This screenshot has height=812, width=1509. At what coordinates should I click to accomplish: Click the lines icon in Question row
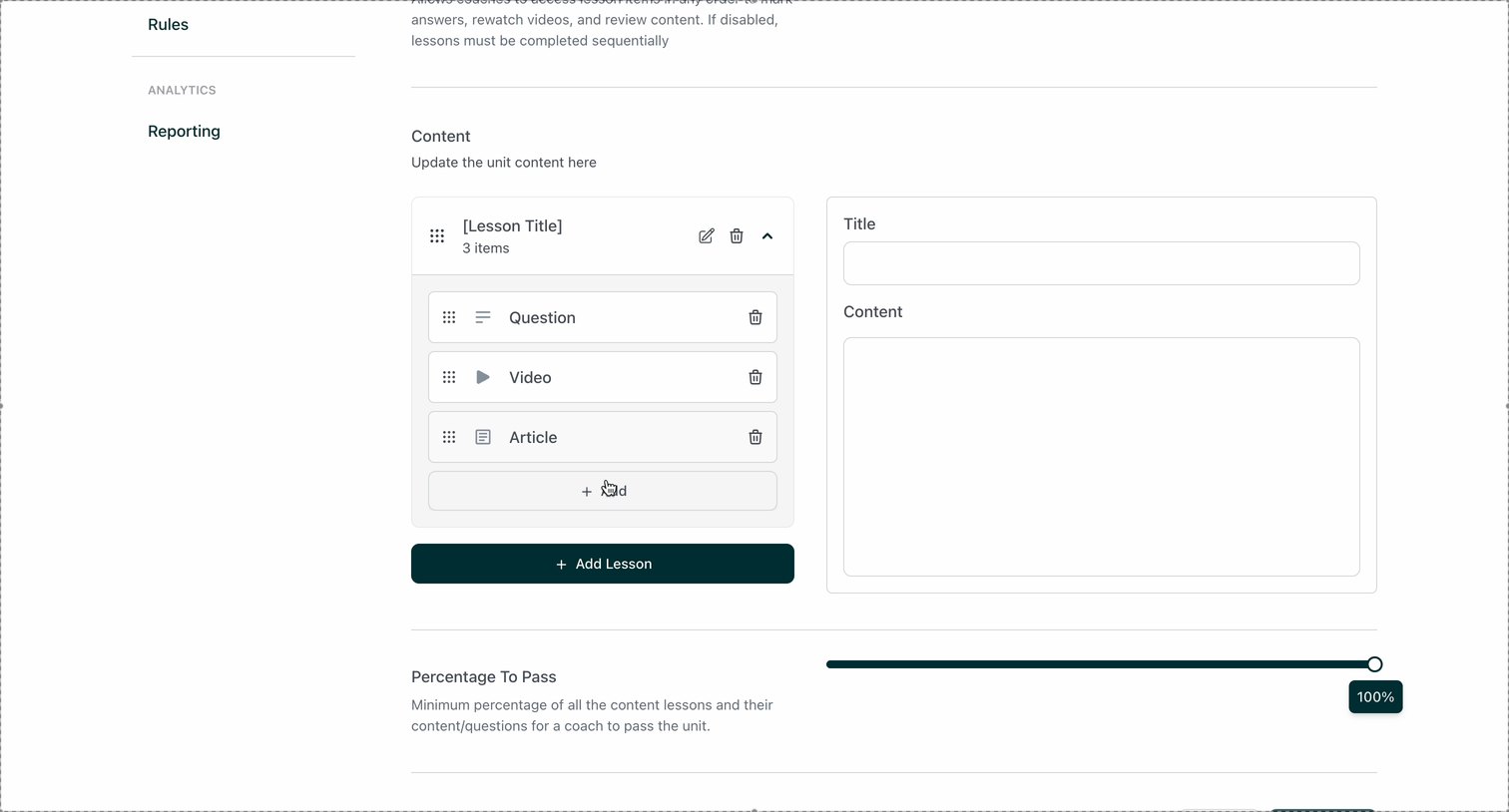pyautogui.click(x=483, y=317)
